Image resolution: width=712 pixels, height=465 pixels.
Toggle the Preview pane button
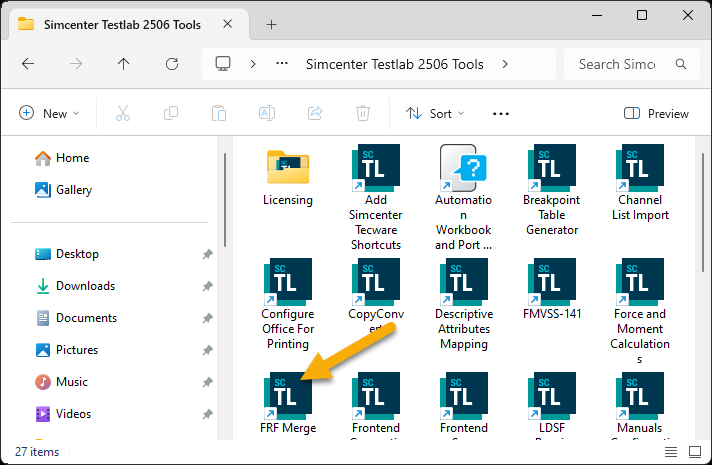tap(656, 114)
